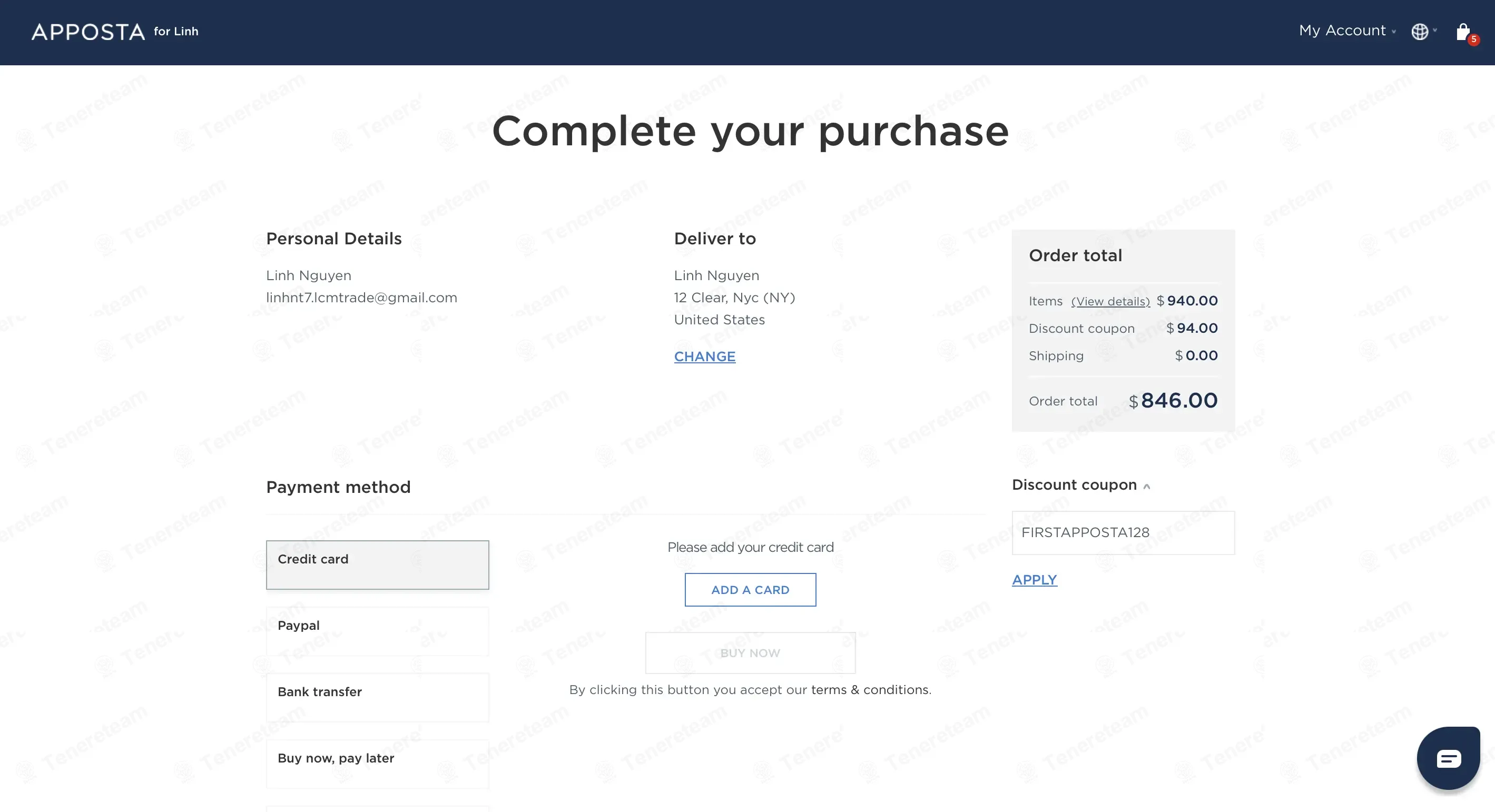Select Paypal payment method

click(377, 631)
